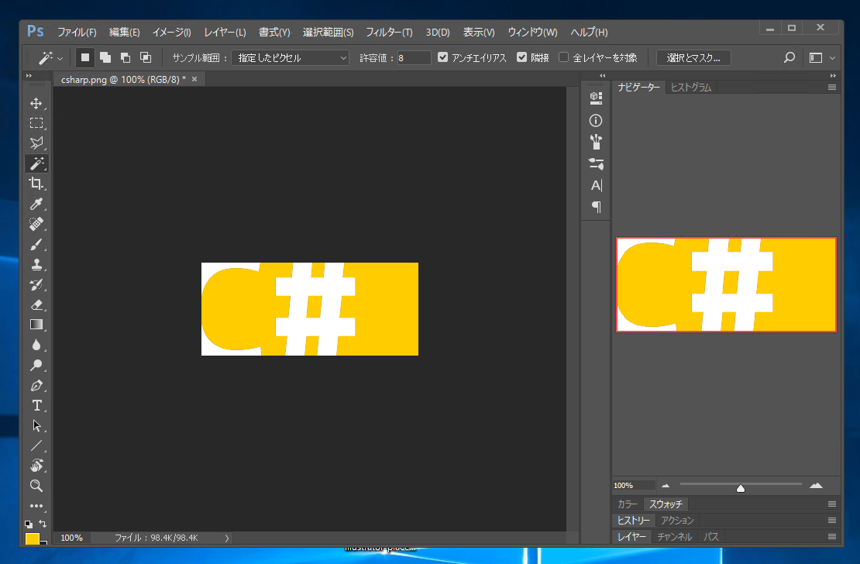The width and height of the screenshot is (860, 564).
Task: Select the Path Selection tool
Action: (x=36, y=426)
